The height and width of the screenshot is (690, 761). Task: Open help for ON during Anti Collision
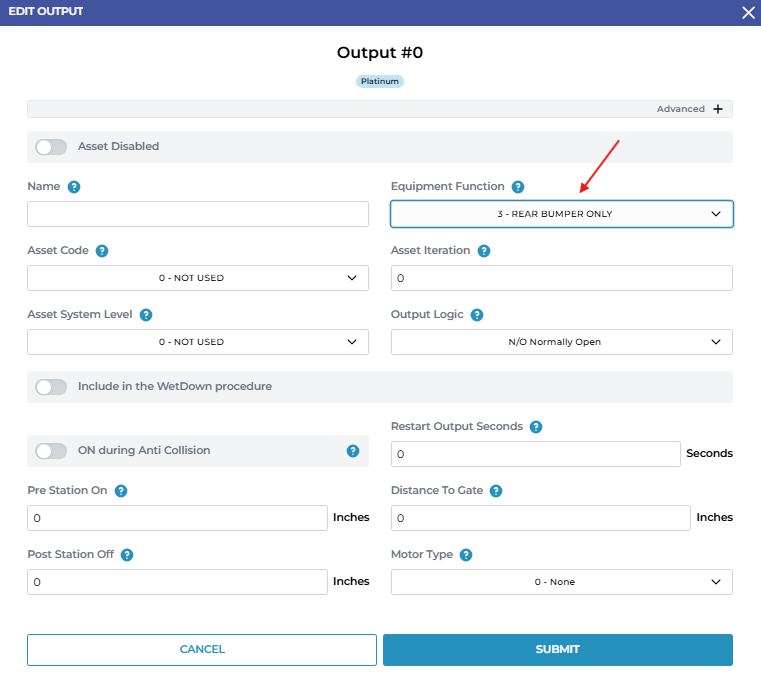pyautogui.click(x=353, y=451)
